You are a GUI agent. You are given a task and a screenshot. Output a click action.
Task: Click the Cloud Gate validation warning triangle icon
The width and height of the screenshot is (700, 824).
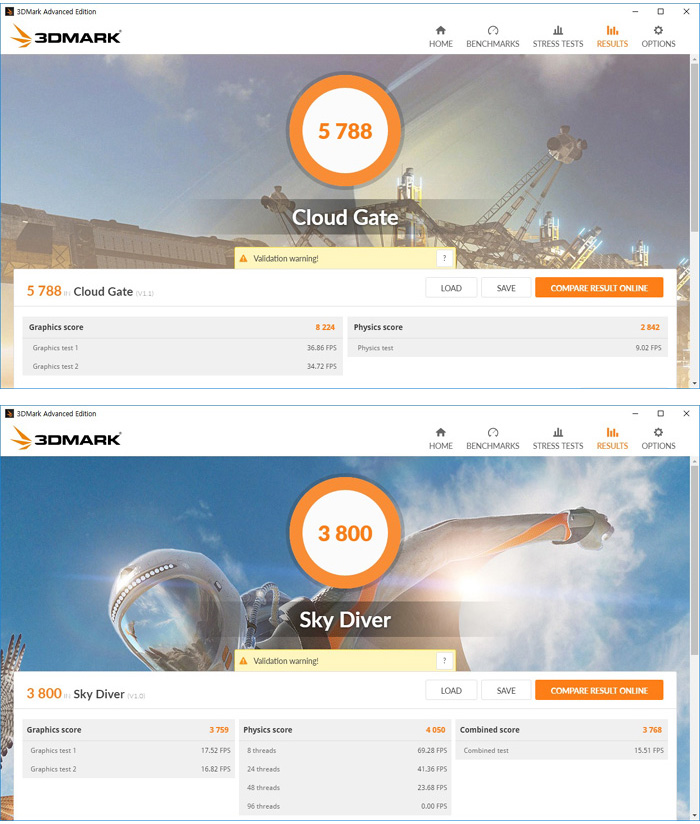click(243, 258)
